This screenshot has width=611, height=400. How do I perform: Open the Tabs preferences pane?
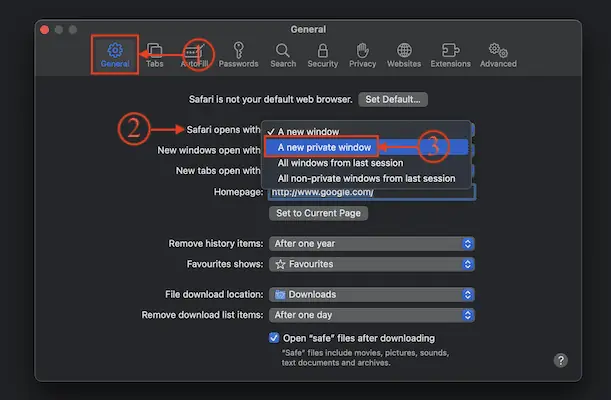pos(155,54)
